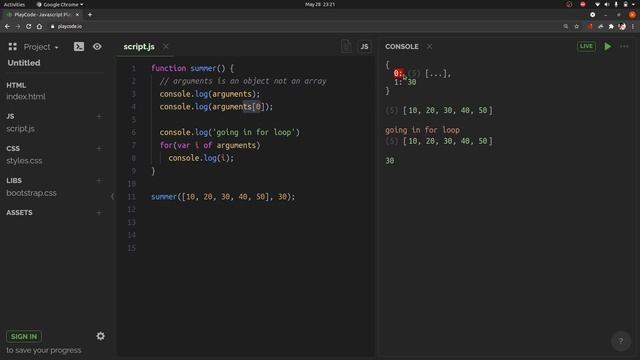The width and height of the screenshot is (640, 360).
Task: Click the Untitled project name
Action: 24,63
